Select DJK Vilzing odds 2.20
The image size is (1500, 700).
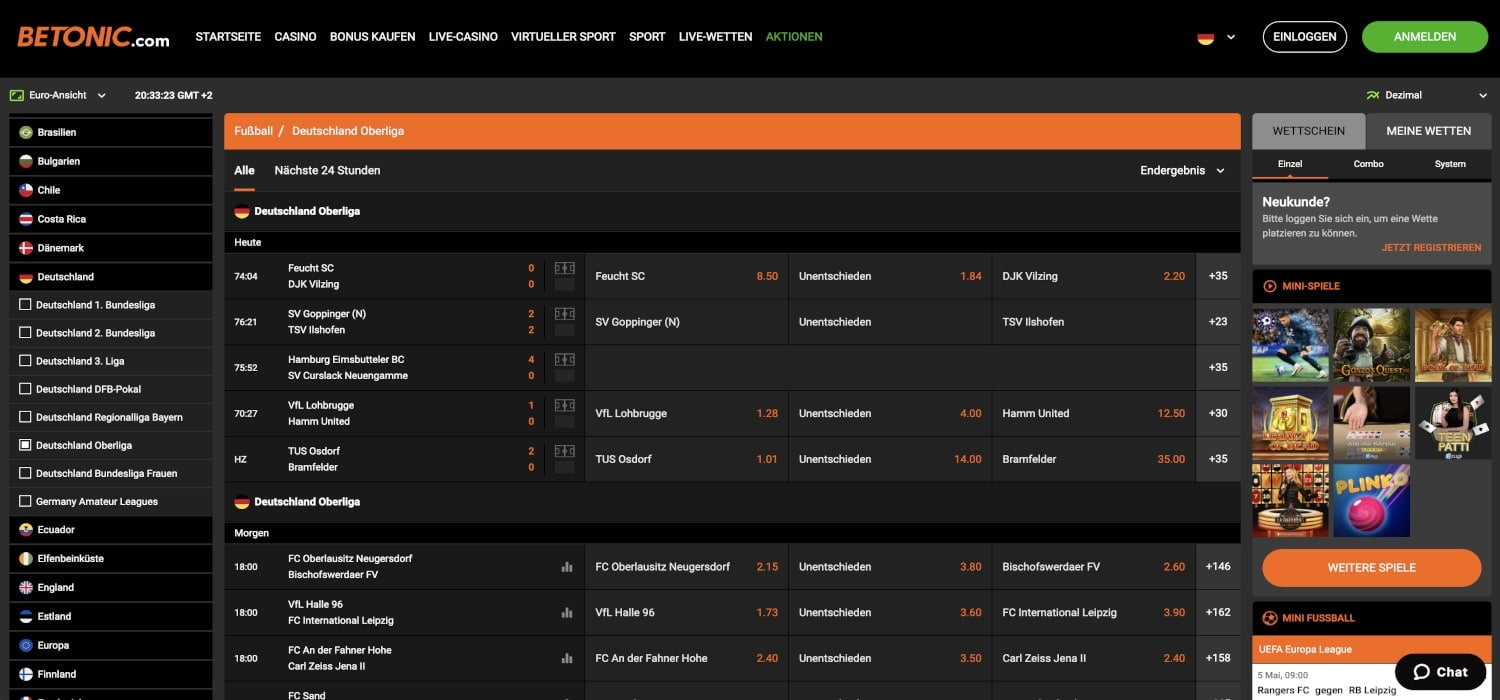1093,276
